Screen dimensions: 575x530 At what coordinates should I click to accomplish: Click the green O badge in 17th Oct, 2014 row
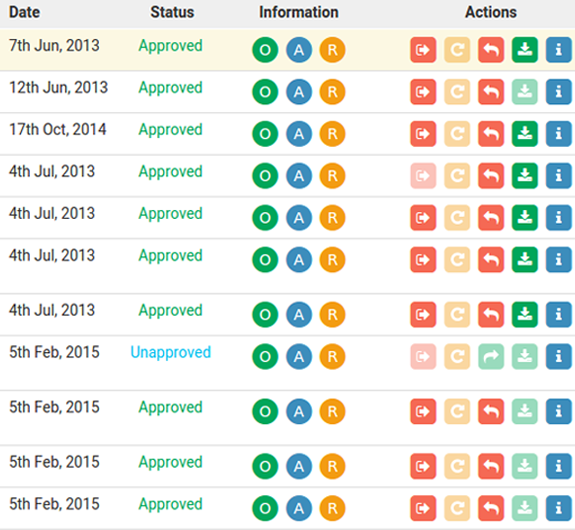(x=265, y=134)
